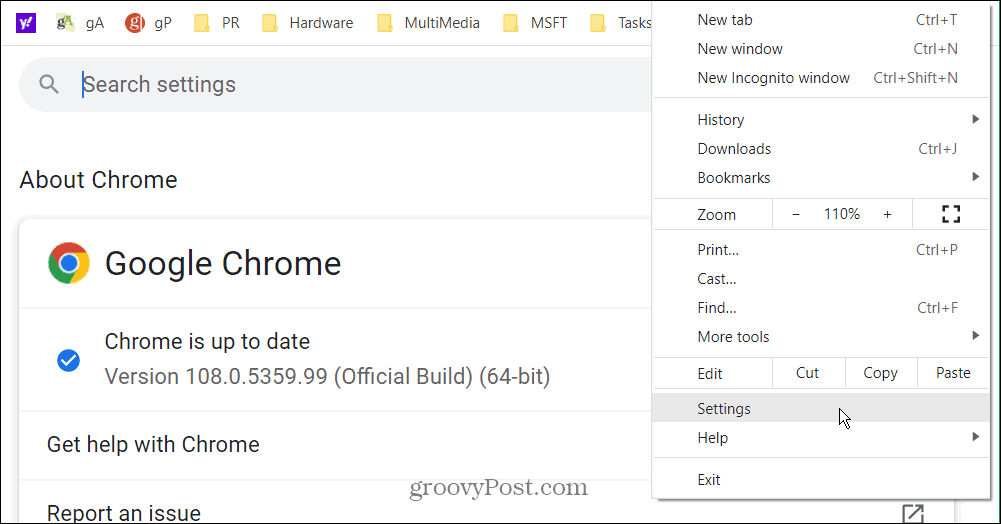Click the About Chrome heading
Viewport: 1001px width, 524px height.
(x=98, y=180)
